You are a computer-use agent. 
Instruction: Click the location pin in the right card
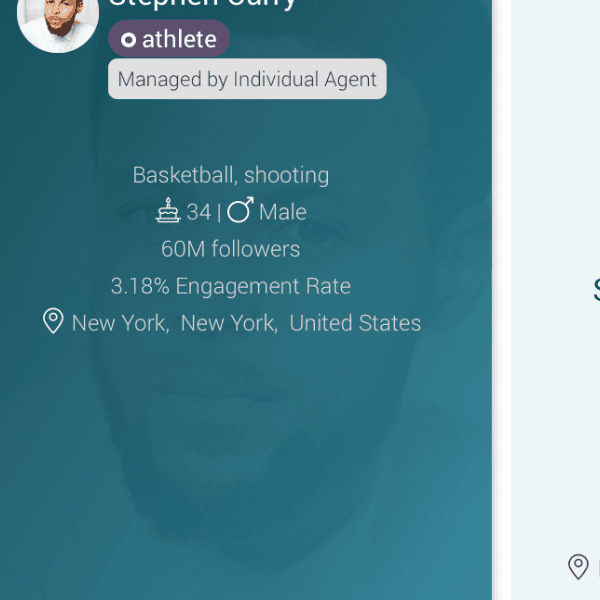(x=578, y=567)
